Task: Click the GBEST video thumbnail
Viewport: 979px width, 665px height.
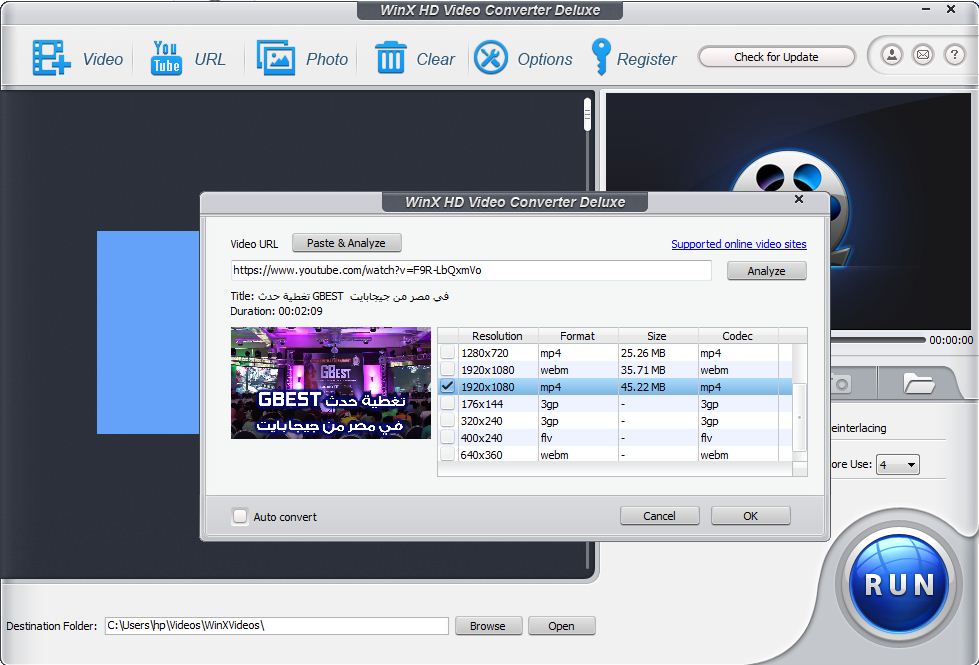Action: pos(331,383)
